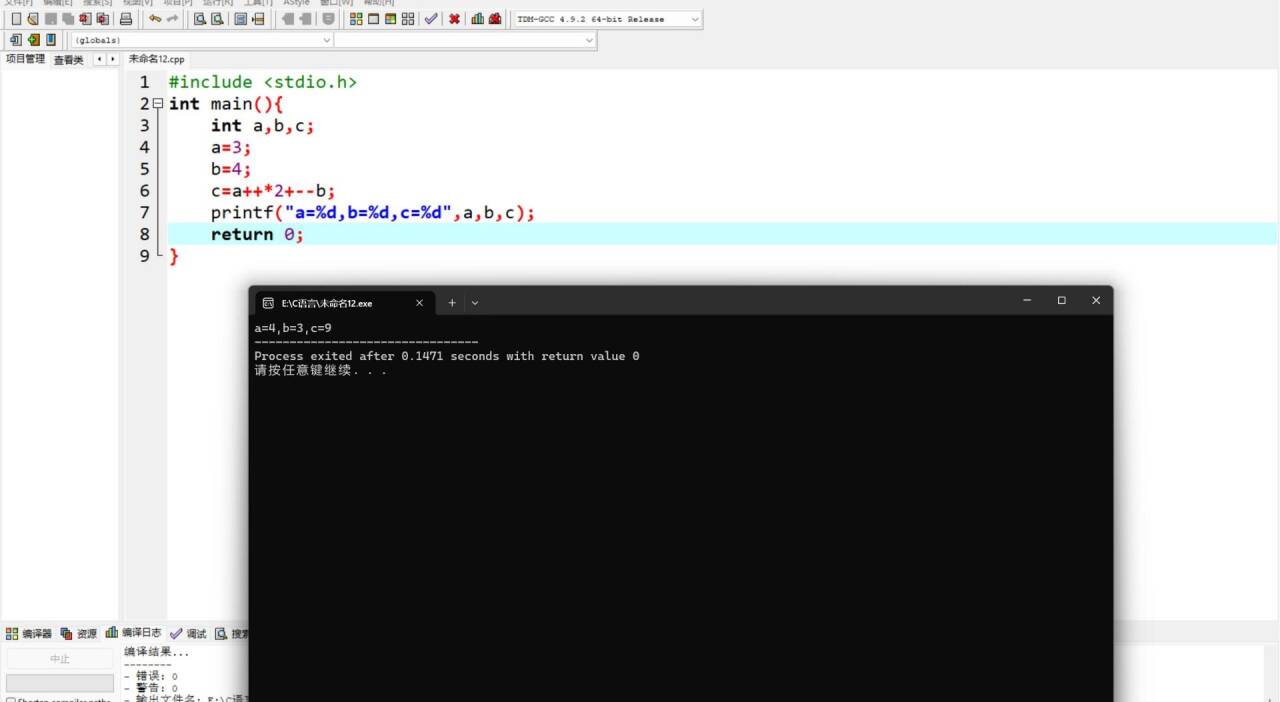Click the right arrow to move sidebar tabs right
Image resolution: width=1280 pixels, height=702 pixels.
pyautogui.click(x=113, y=59)
